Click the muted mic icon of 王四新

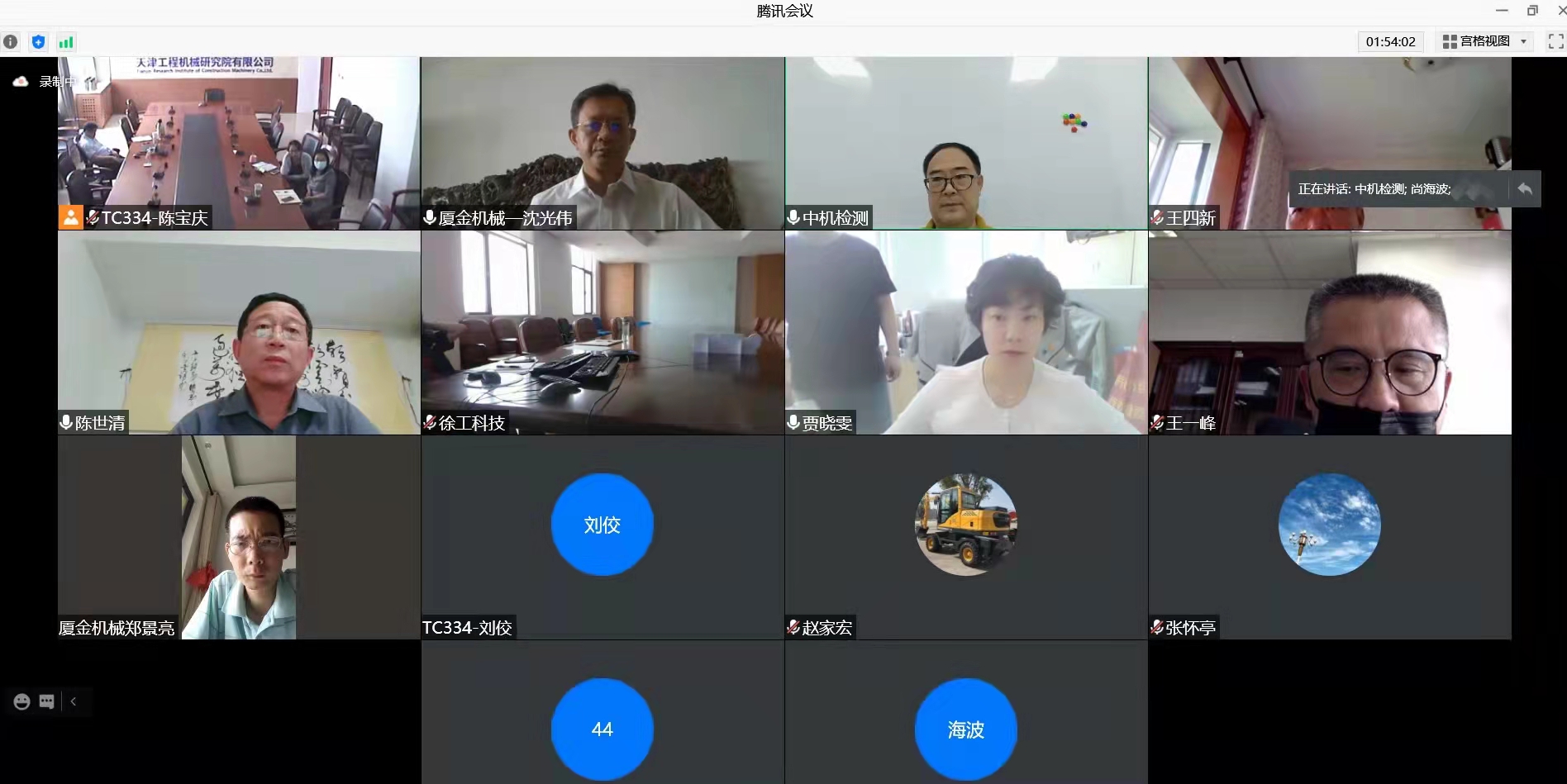[x=1157, y=217]
